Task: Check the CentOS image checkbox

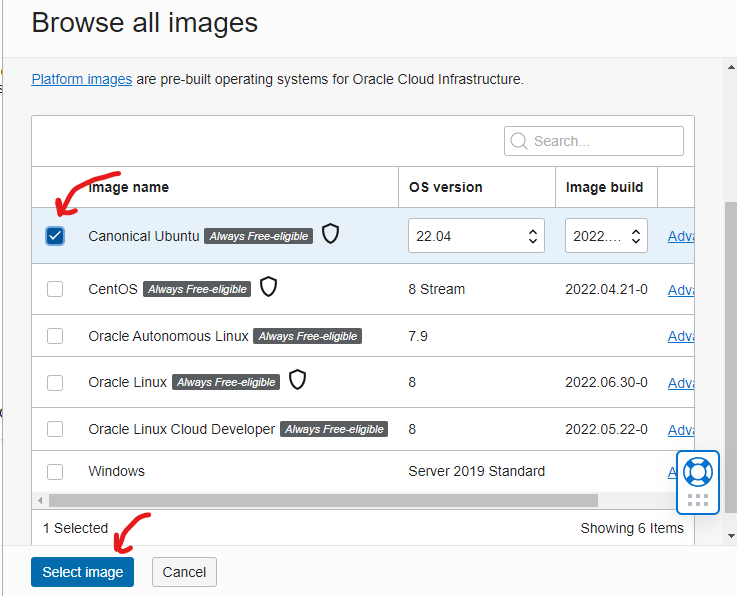Action: click(x=55, y=289)
